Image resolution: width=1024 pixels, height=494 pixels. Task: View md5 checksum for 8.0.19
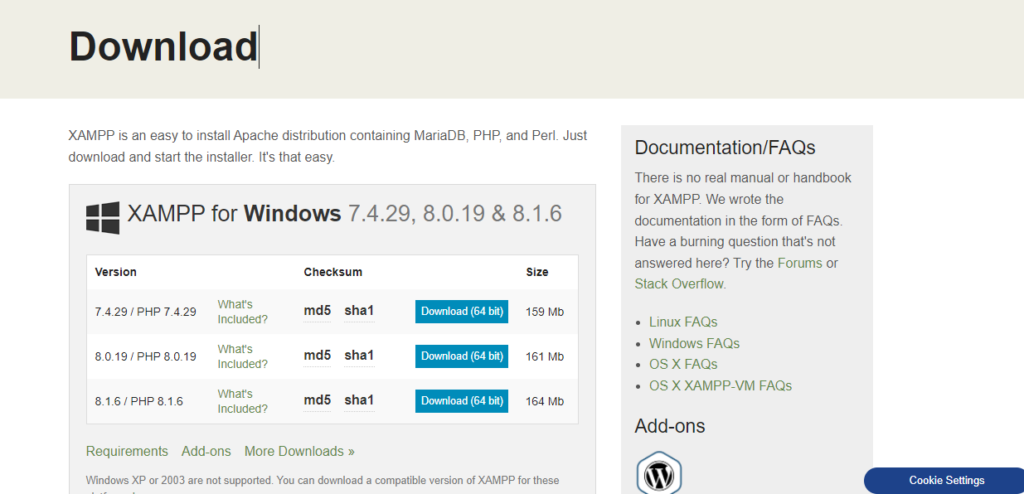(317, 355)
